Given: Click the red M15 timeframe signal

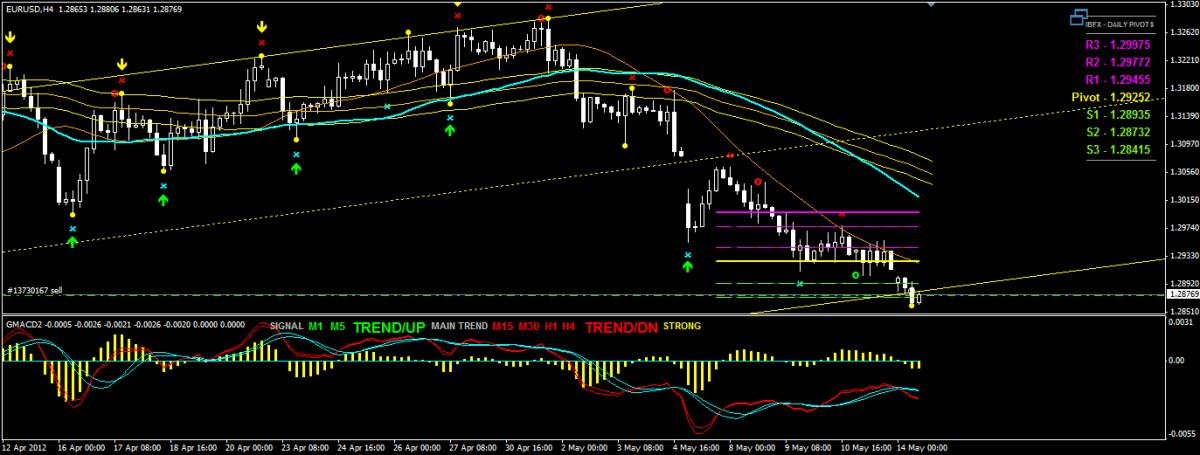Looking at the screenshot, I should pos(503,326).
